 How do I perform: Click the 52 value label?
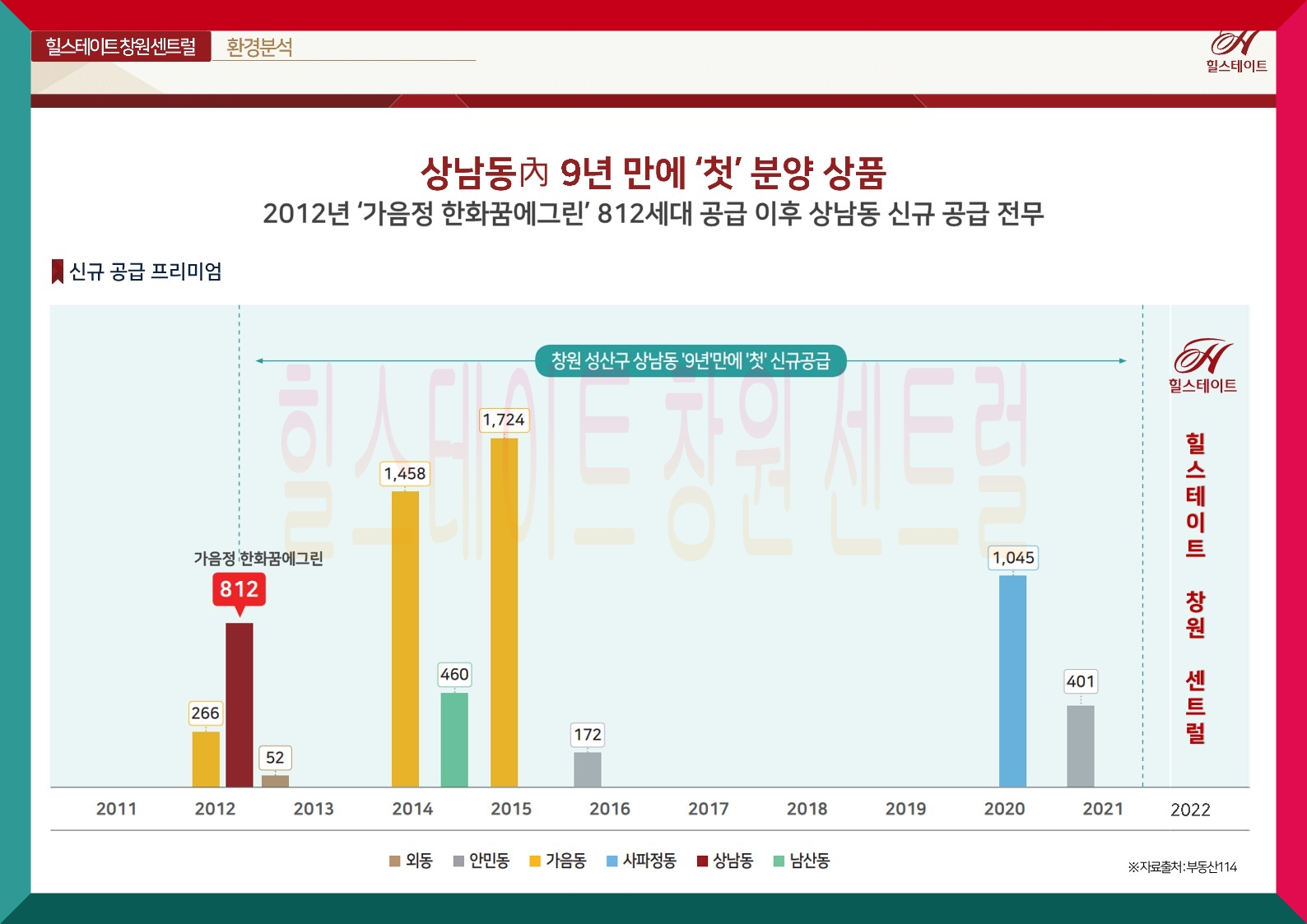pyautogui.click(x=275, y=758)
